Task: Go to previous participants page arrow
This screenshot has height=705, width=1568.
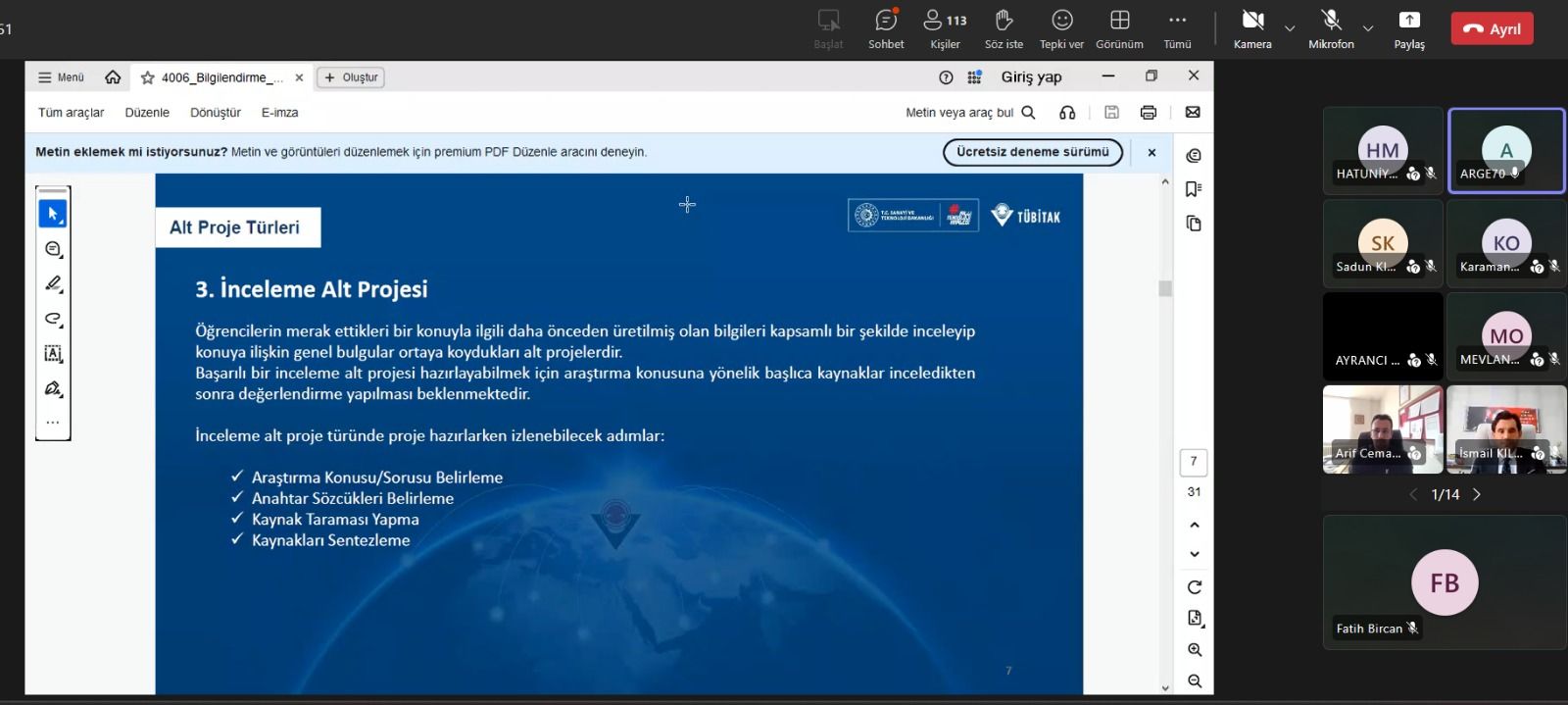Action: pyautogui.click(x=1413, y=495)
